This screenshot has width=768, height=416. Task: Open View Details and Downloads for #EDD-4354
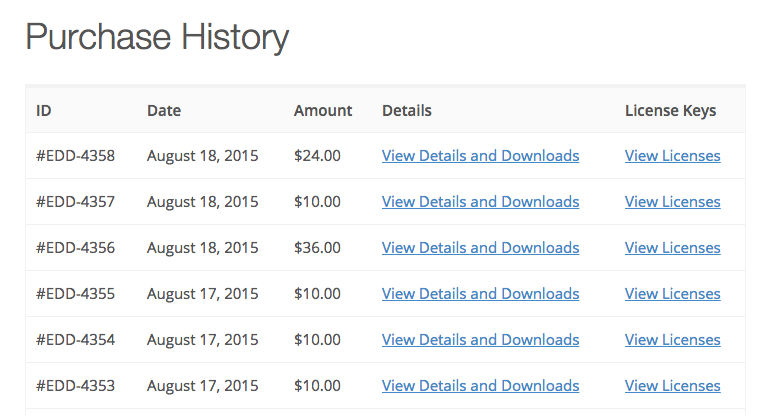480,340
